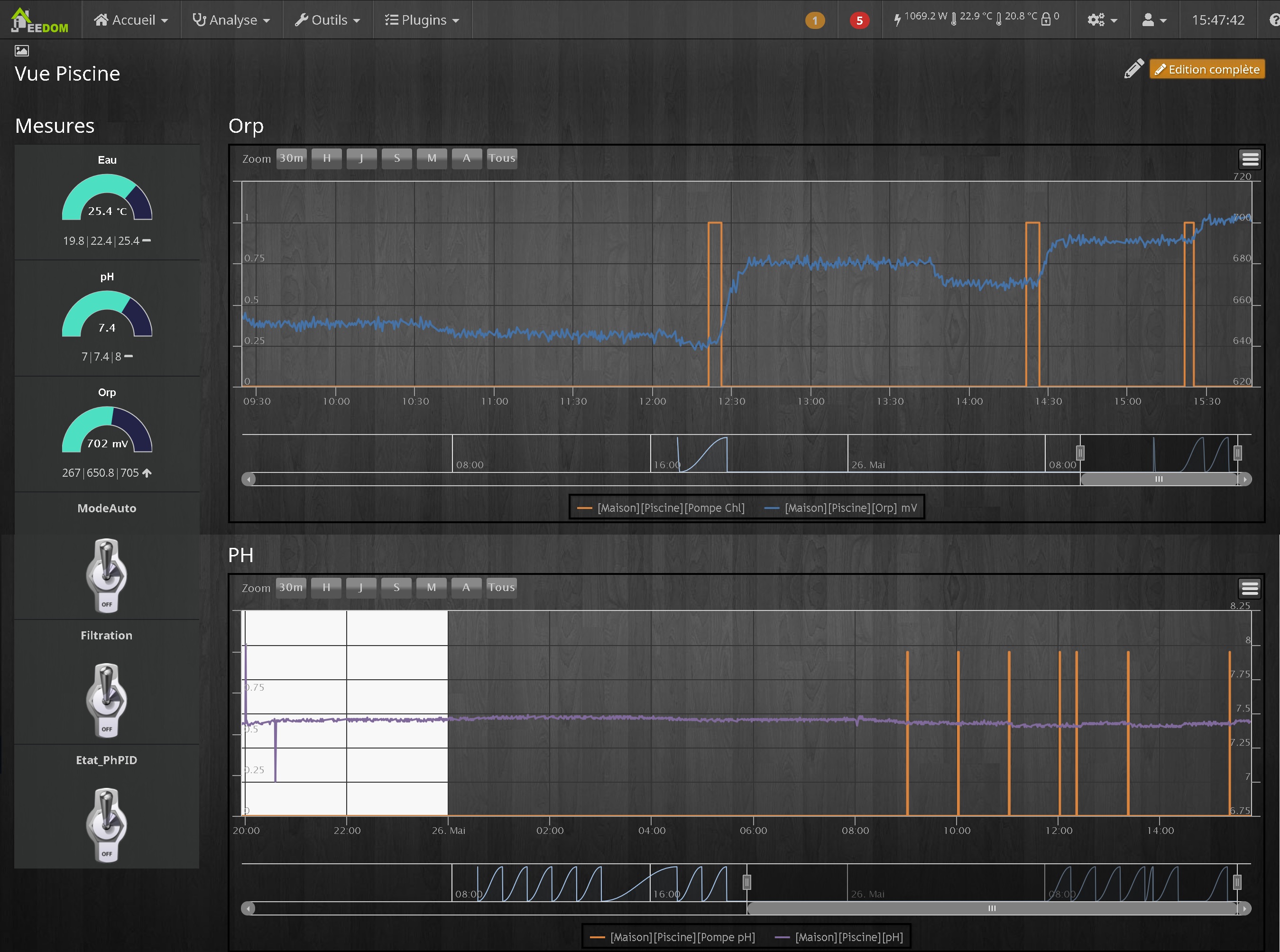Click Orp scrollbar left arrow
This screenshot has width=1280, height=952.
click(x=249, y=480)
